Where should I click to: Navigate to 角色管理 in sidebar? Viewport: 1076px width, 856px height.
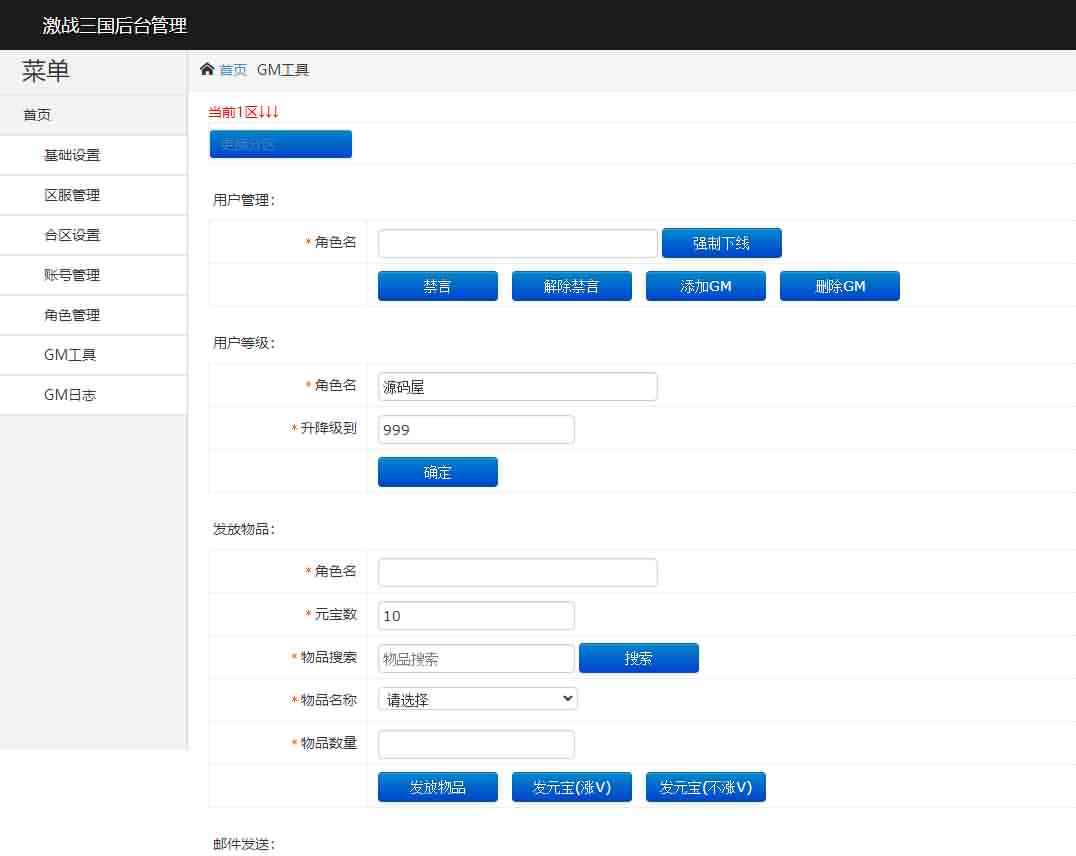72,315
